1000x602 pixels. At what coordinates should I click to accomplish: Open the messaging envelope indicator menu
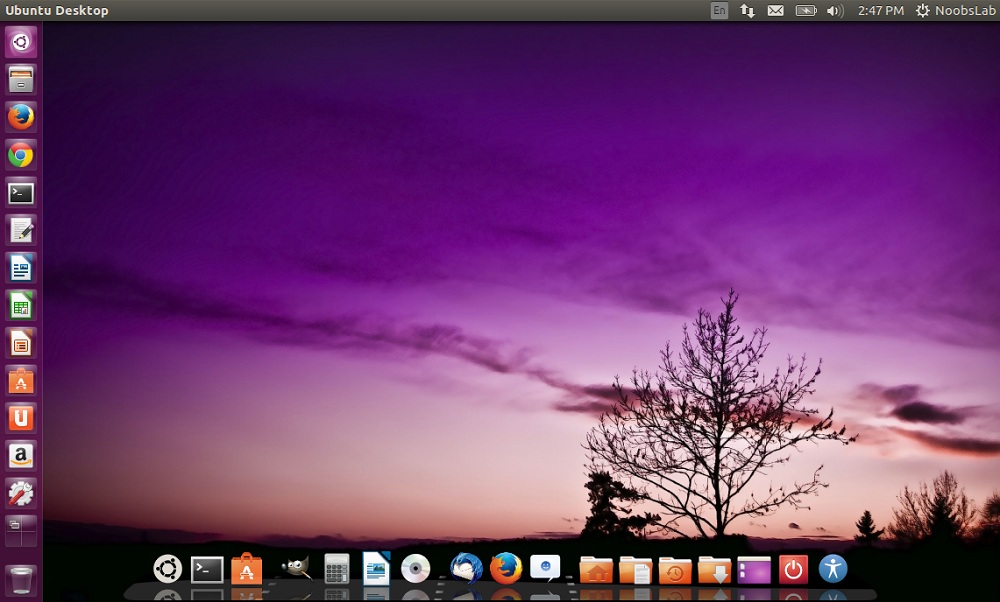click(776, 11)
